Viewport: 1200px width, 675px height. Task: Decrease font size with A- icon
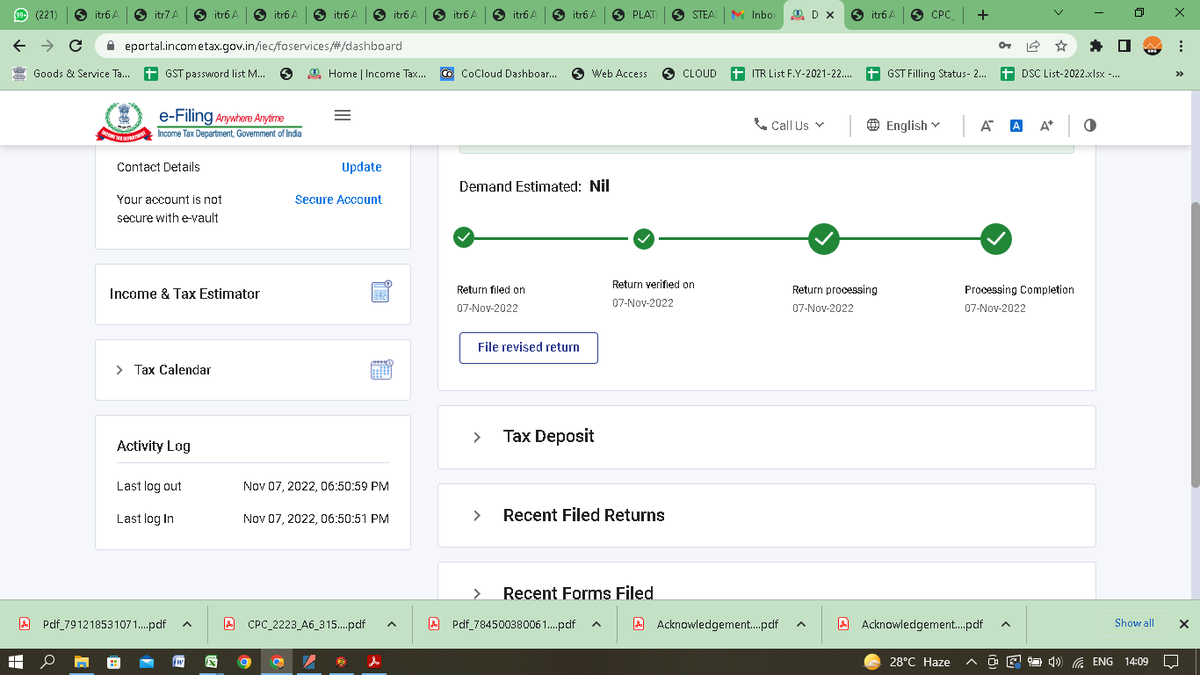point(987,125)
